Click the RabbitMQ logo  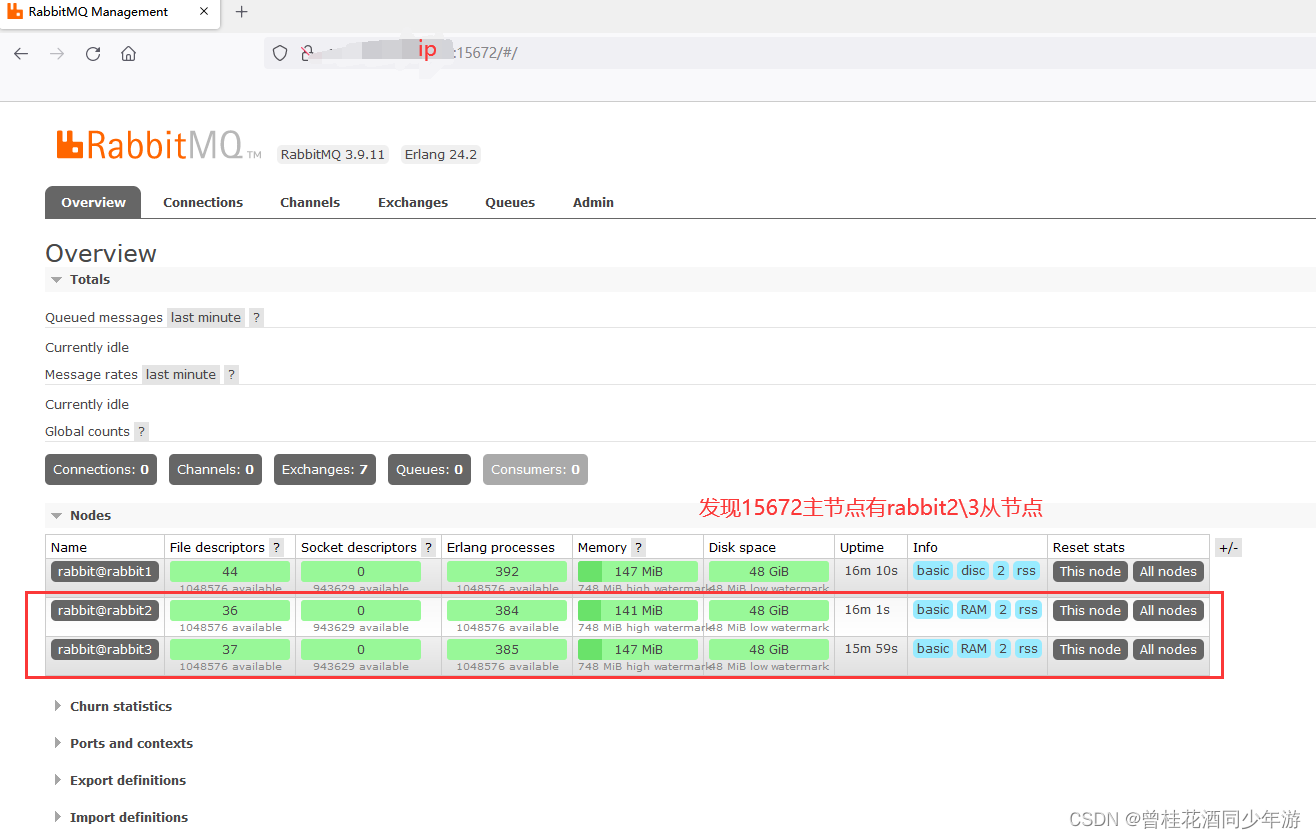click(158, 146)
